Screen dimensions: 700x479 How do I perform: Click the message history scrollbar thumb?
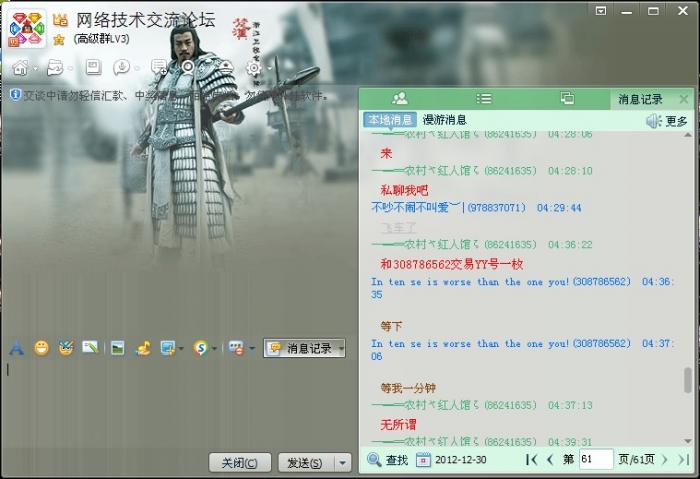click(x=688, y=380)
